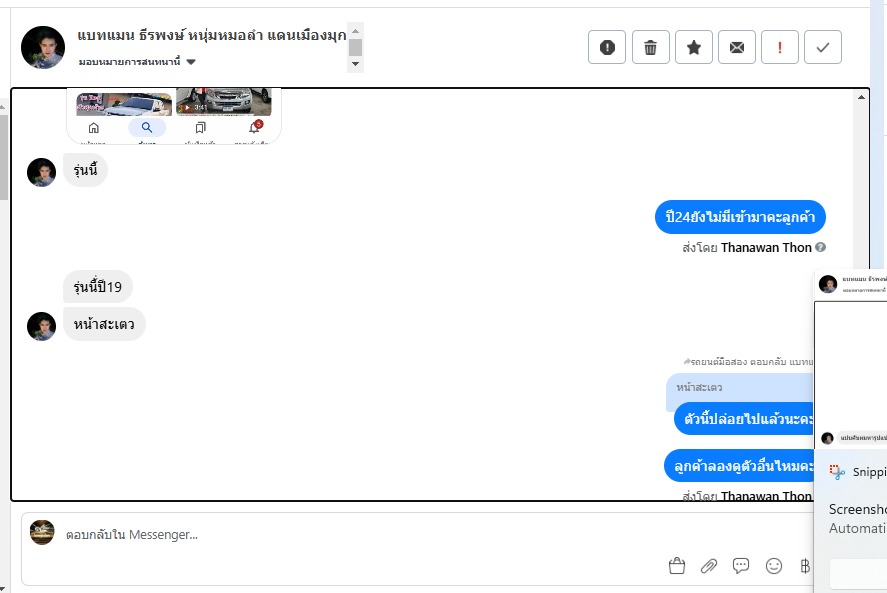Click the ปี24ยังไม่มีเข้ามาคะลูกค้า message bubble

(x=740, y=217)
